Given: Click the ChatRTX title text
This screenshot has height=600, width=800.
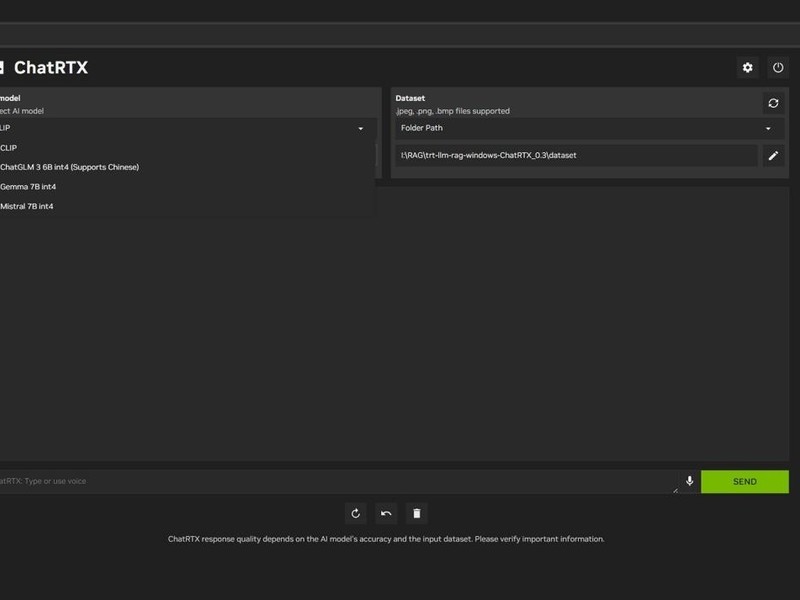Looking at the screenshot, I should 51,67.
